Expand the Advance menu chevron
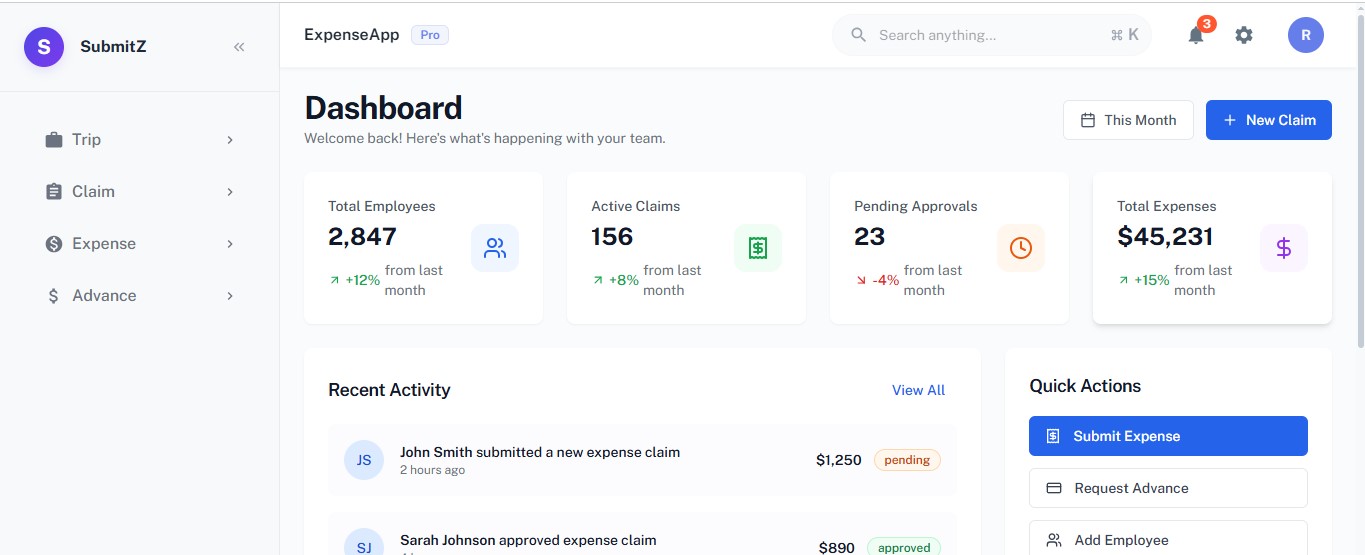Screen dimensions: 1365x555 point(230,296)
